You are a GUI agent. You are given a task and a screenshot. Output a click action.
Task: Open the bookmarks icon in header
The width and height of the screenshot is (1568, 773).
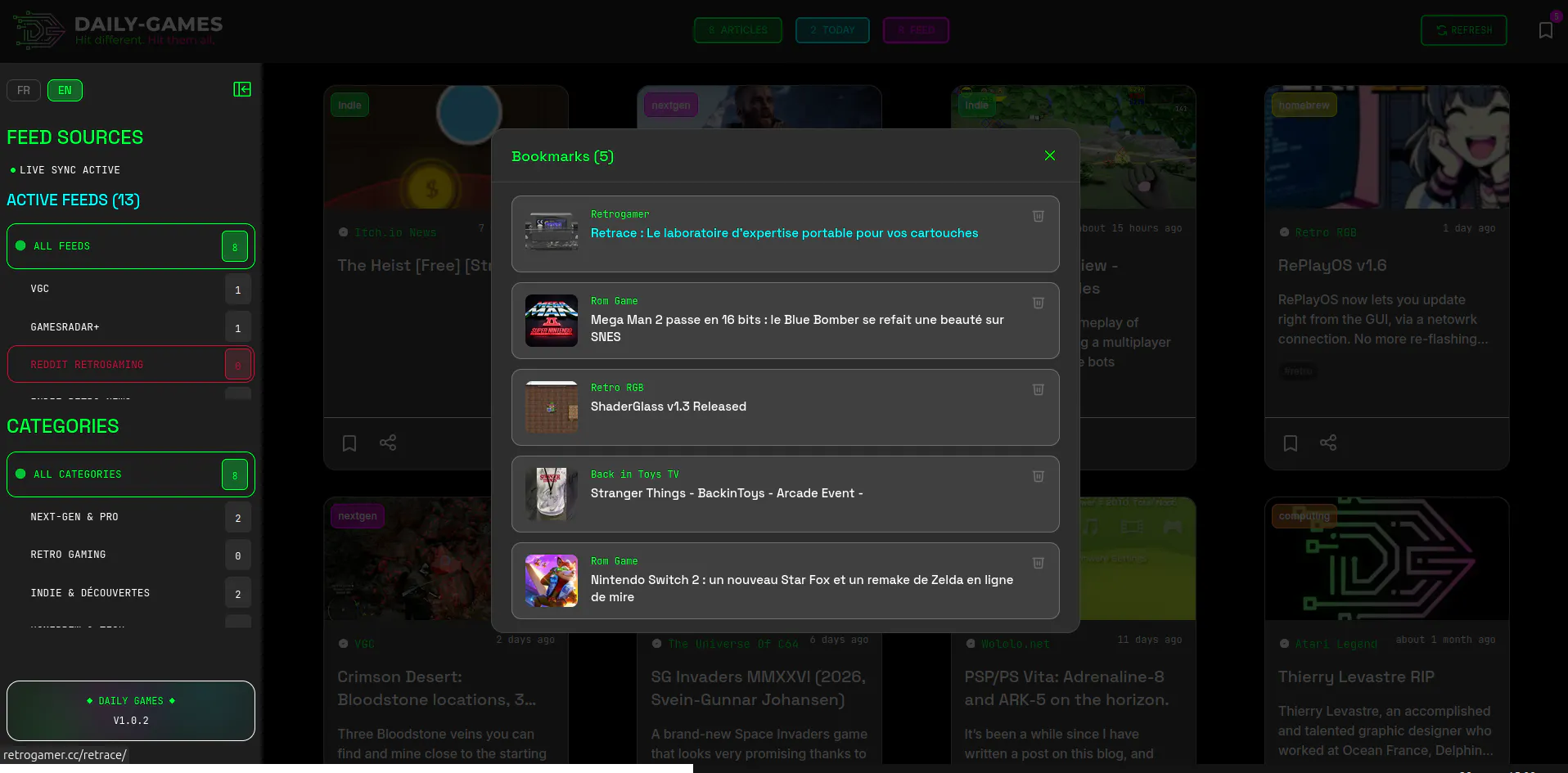pyautogui.click(x=1546, y=30)
